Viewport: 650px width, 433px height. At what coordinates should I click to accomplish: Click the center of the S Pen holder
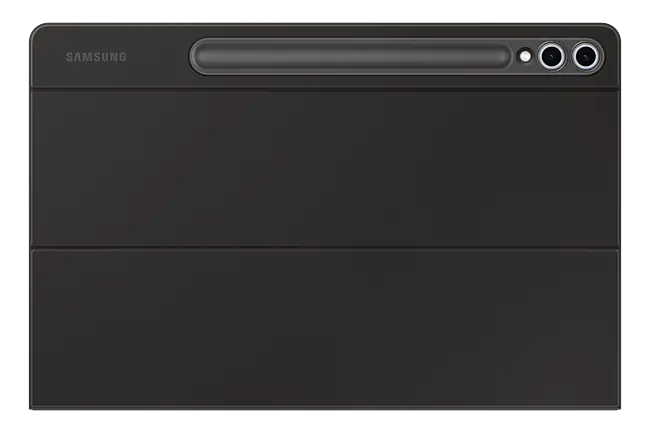pyautogui.click(x=352, y=56)
